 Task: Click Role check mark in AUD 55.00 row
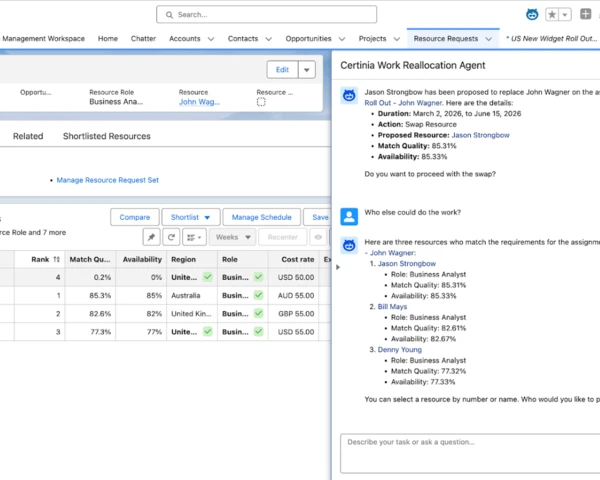(259, 295)
